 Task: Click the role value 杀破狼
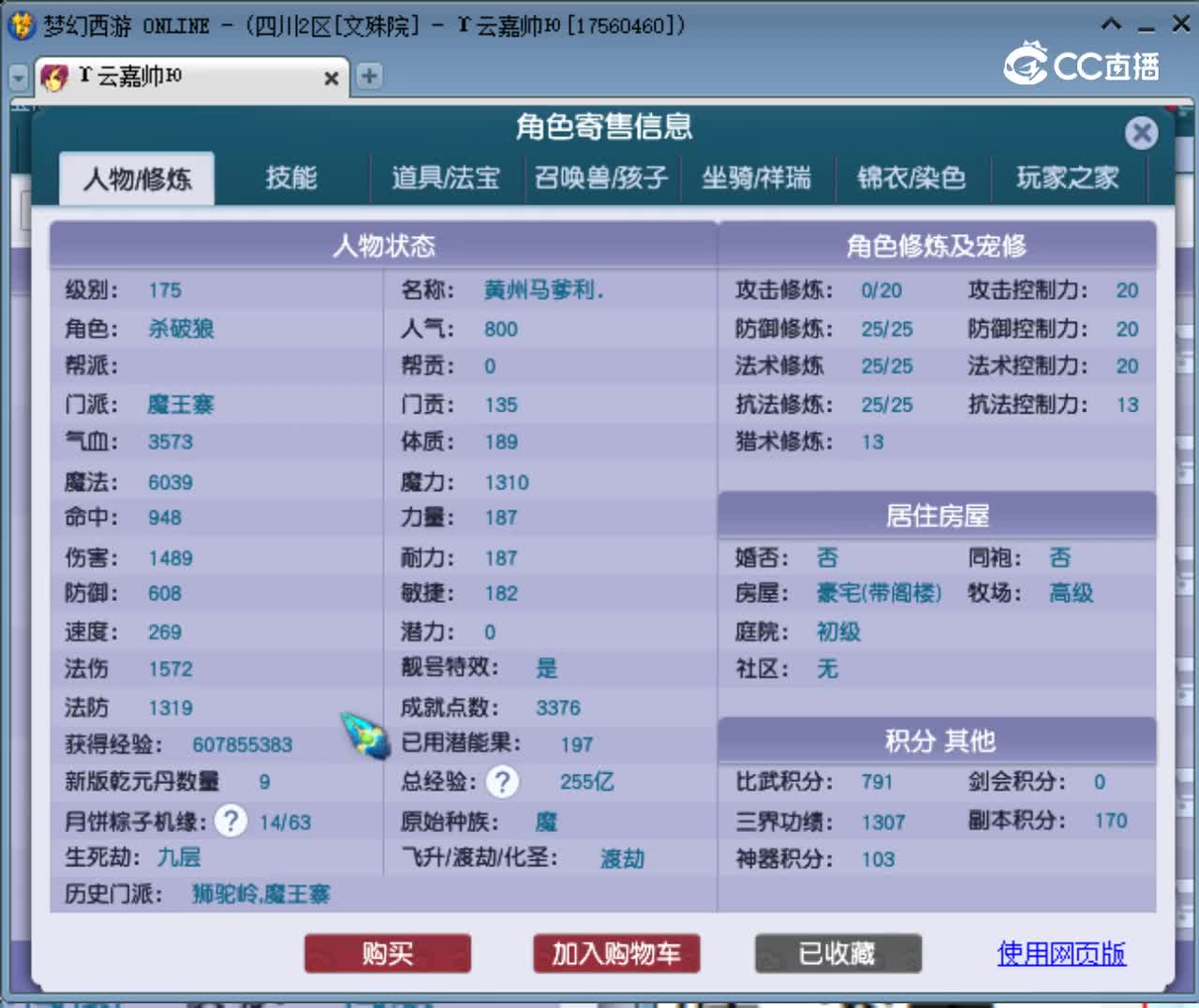(182, 329)
